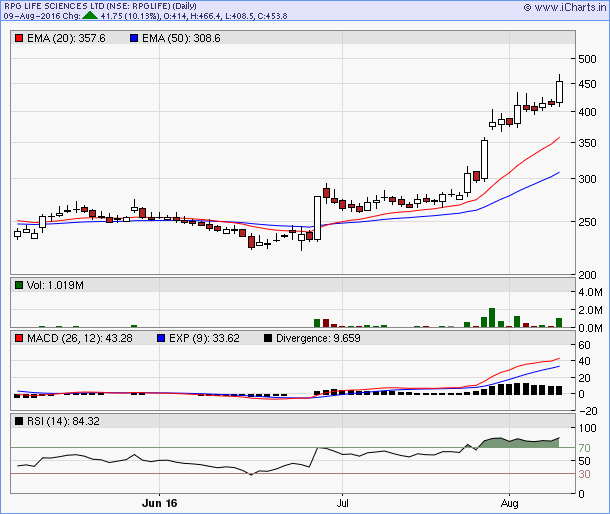
Task: Click the Jul date axis label
Action: 342,503
